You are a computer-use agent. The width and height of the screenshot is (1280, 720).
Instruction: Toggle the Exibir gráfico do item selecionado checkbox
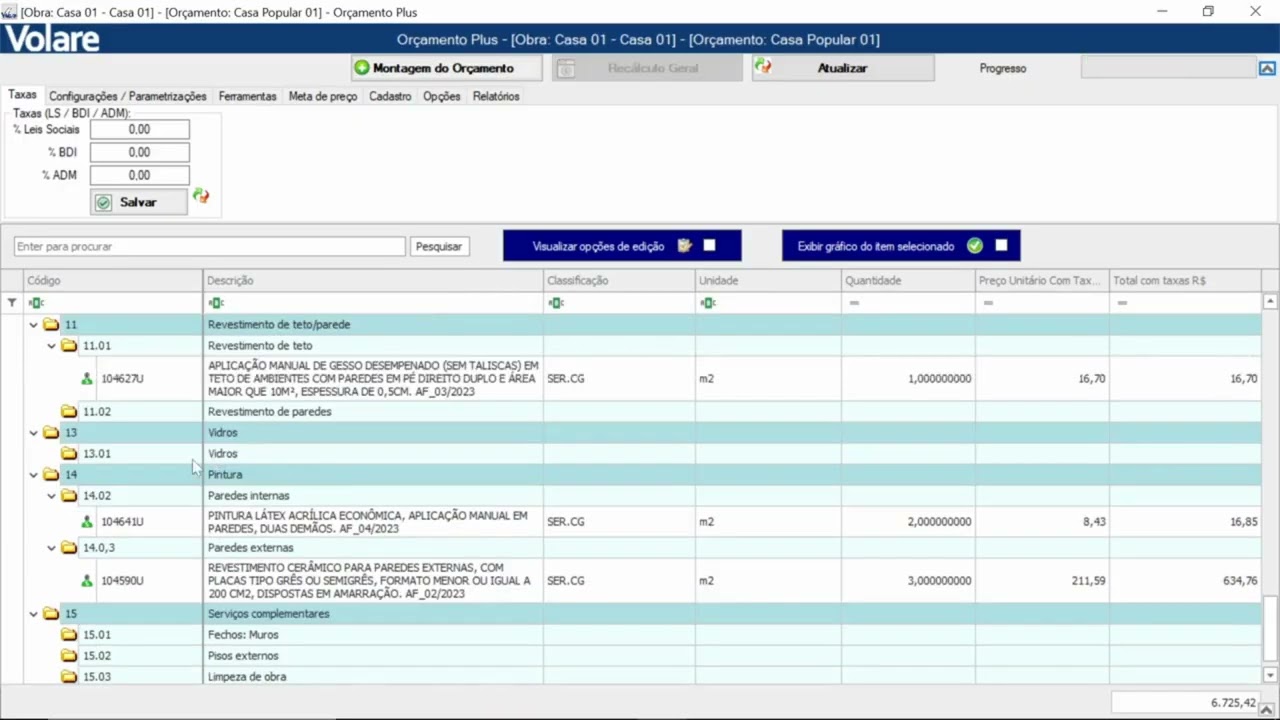tap(1001, 245)
